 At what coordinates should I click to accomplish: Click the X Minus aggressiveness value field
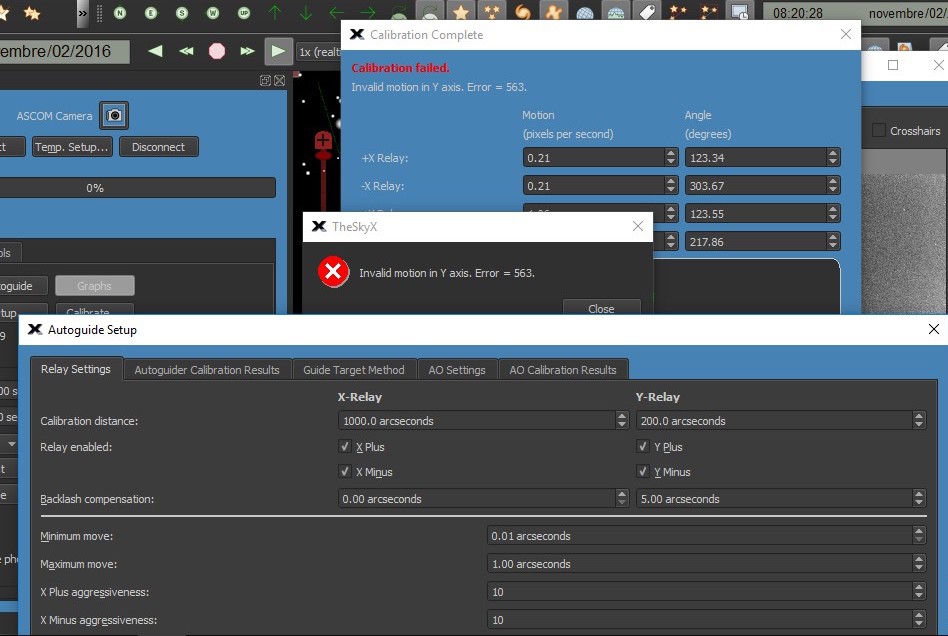[706, 620]
